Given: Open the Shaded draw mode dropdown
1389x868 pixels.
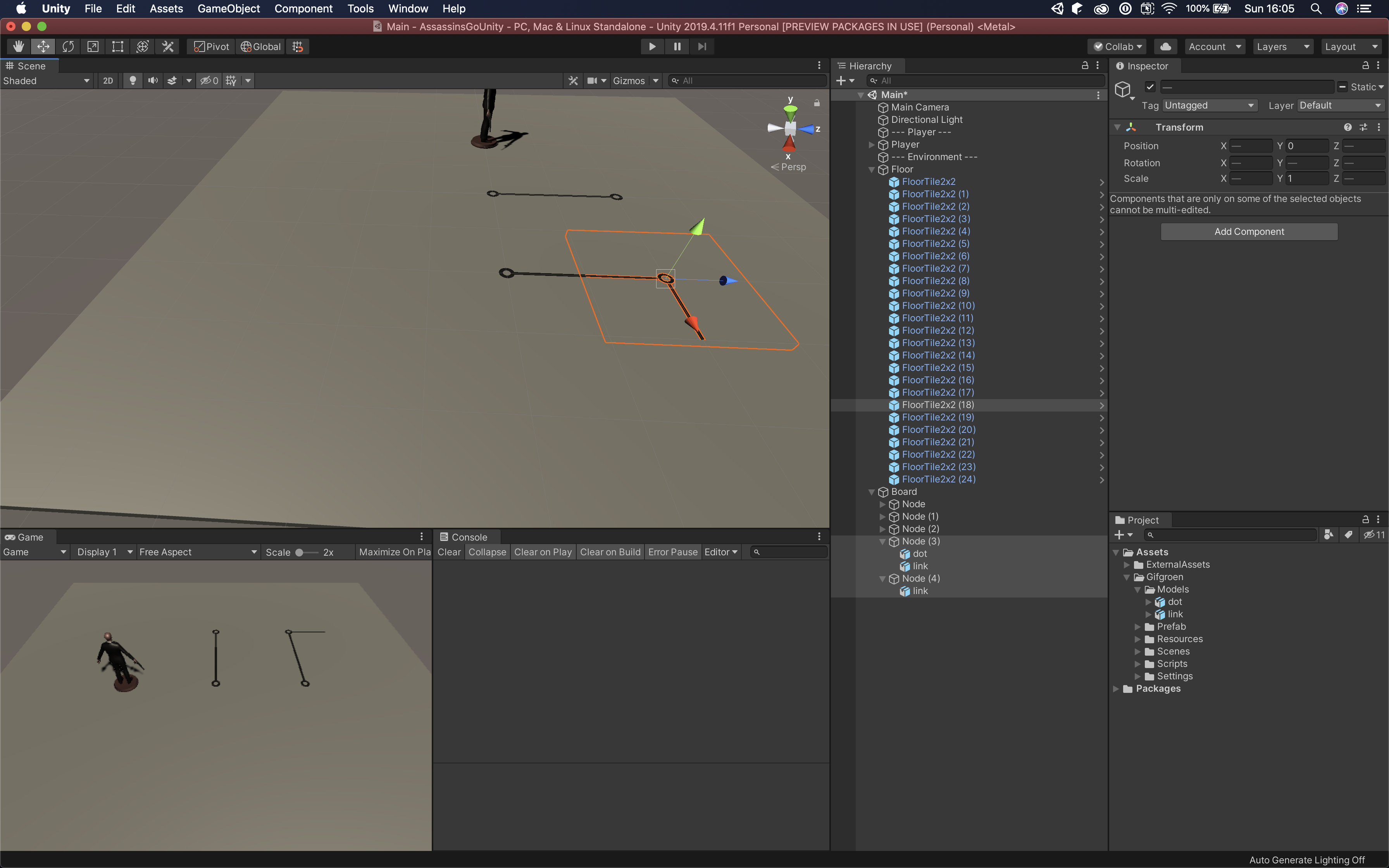Looking at the screenshot, I should [46, 80].
